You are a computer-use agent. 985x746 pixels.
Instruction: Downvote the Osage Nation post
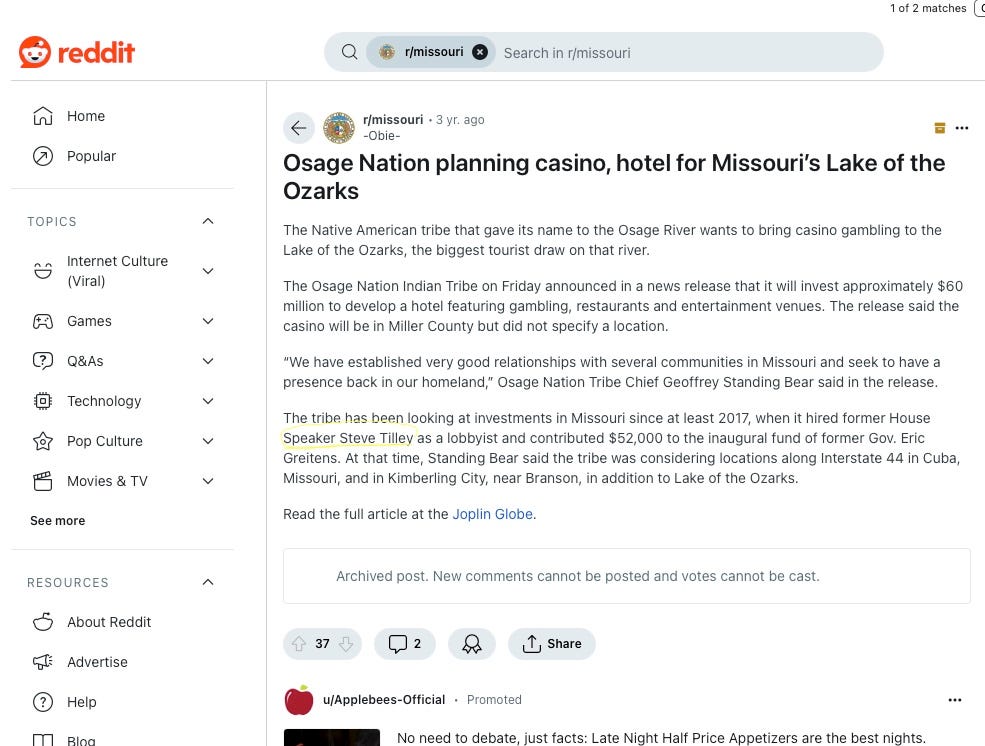click(346, 644)
